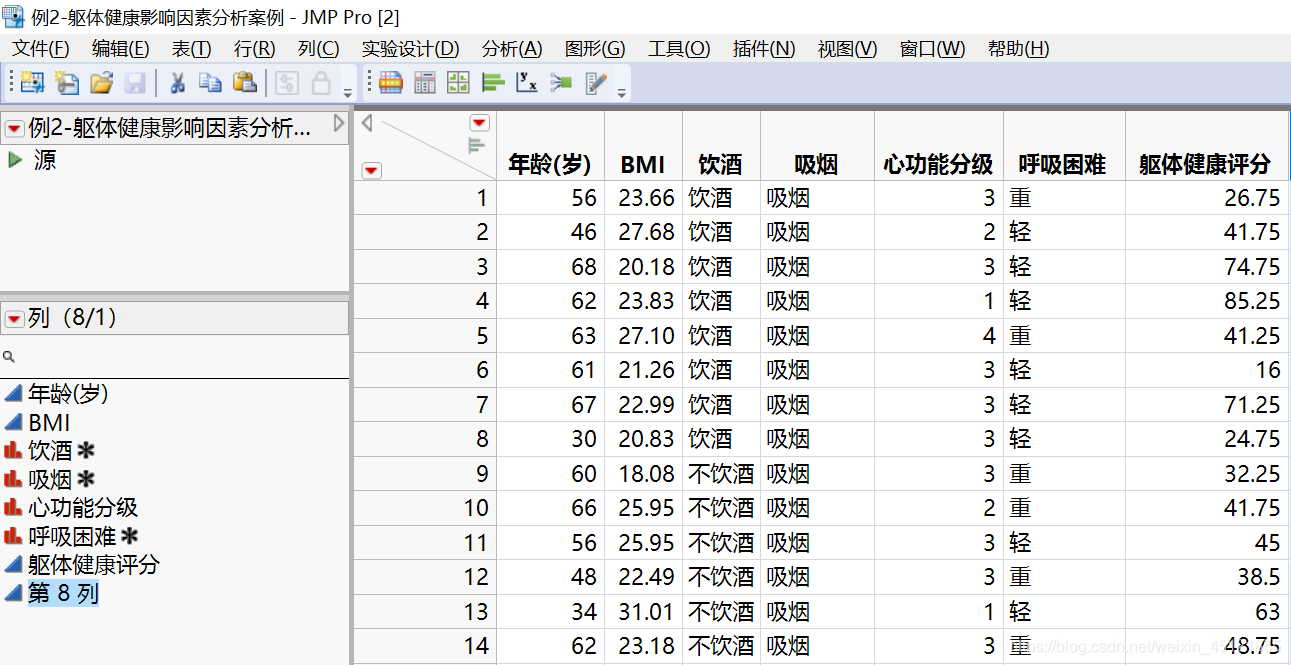This screenshot has height=665, width=1291.
Task: Open the 分析(A) menu
Action: tap(512, 49)
